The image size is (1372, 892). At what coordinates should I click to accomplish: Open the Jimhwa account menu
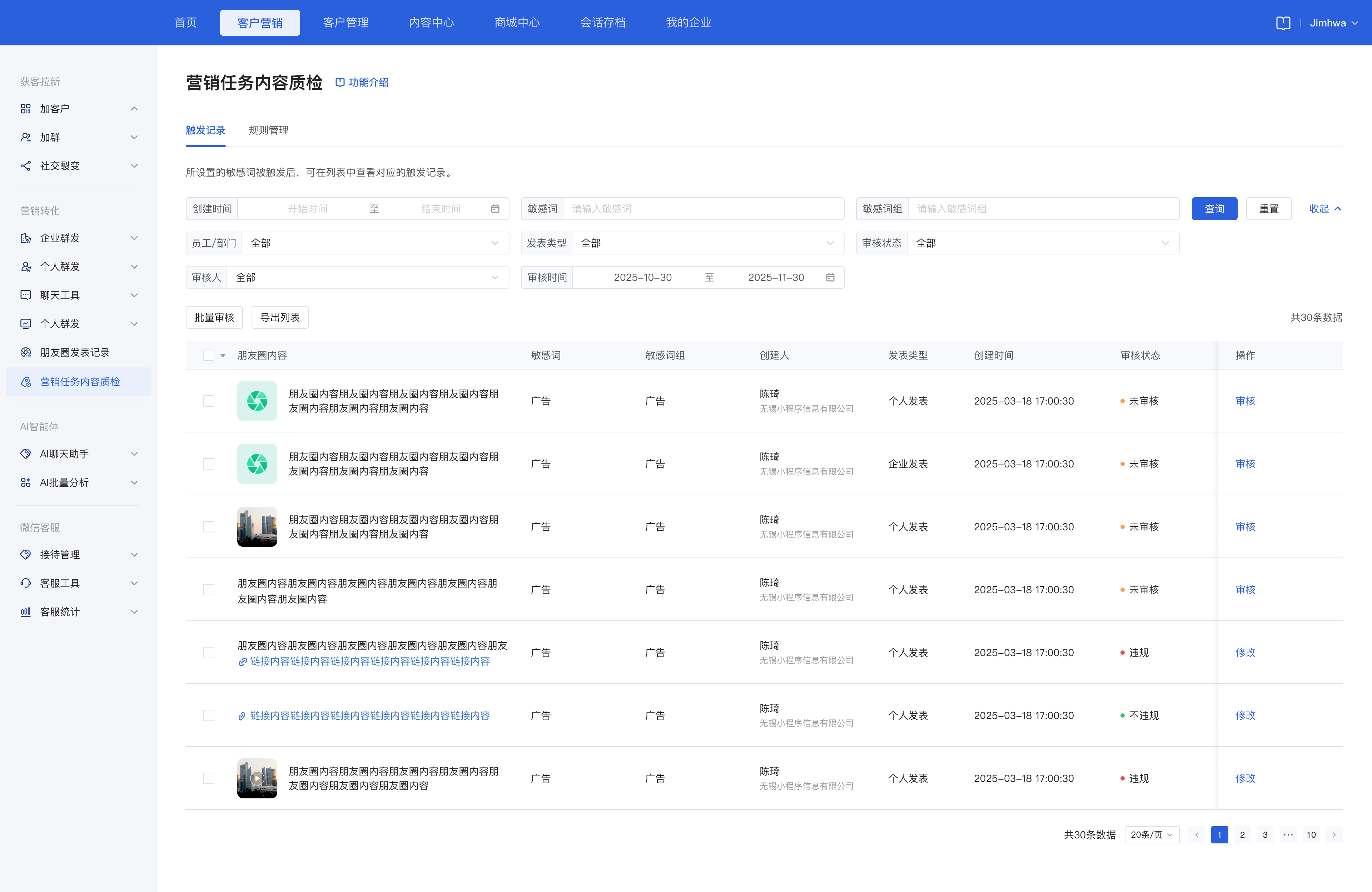point(1333,23)
